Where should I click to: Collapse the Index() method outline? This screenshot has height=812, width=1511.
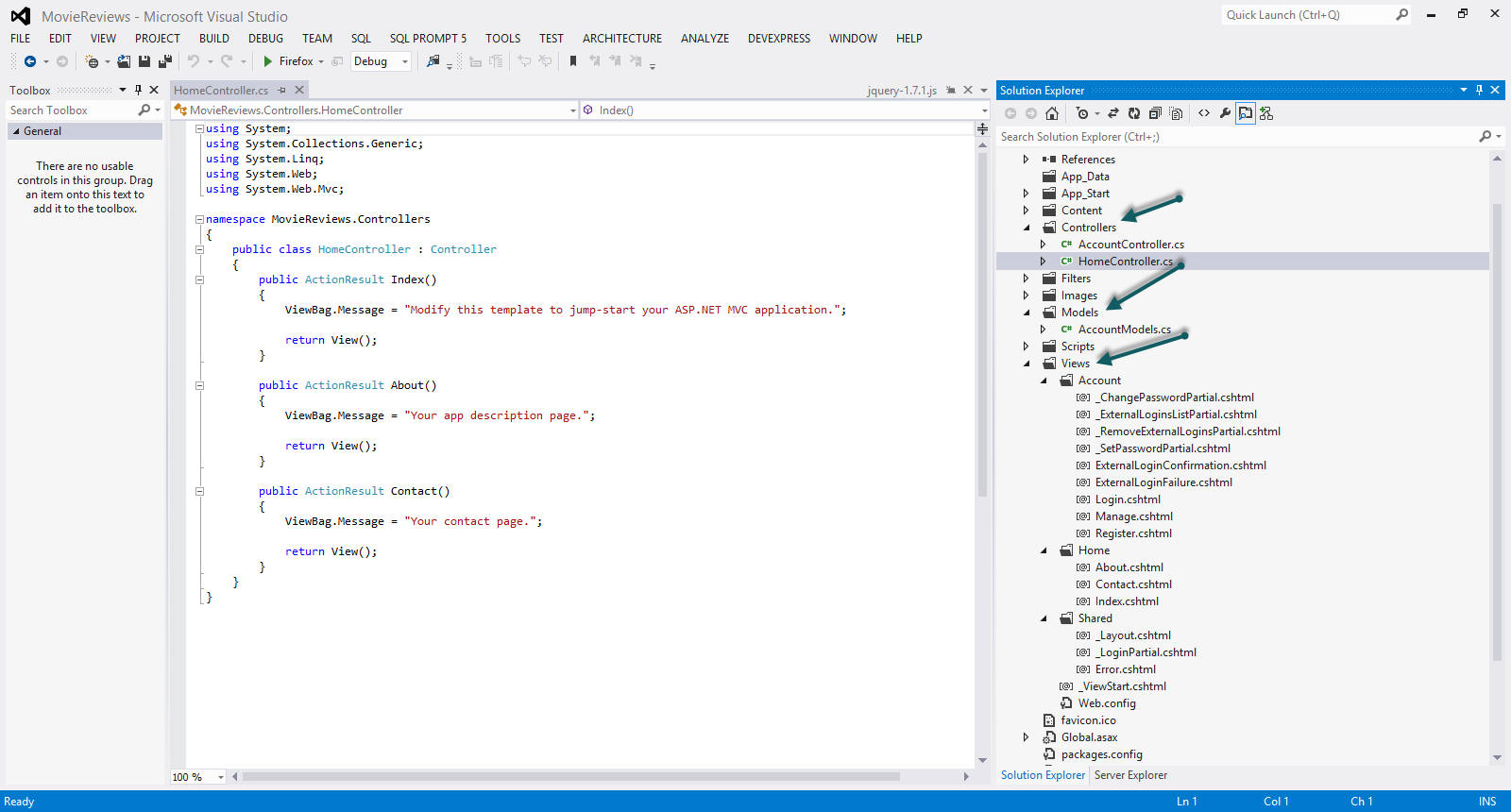[x=199, y=279]
